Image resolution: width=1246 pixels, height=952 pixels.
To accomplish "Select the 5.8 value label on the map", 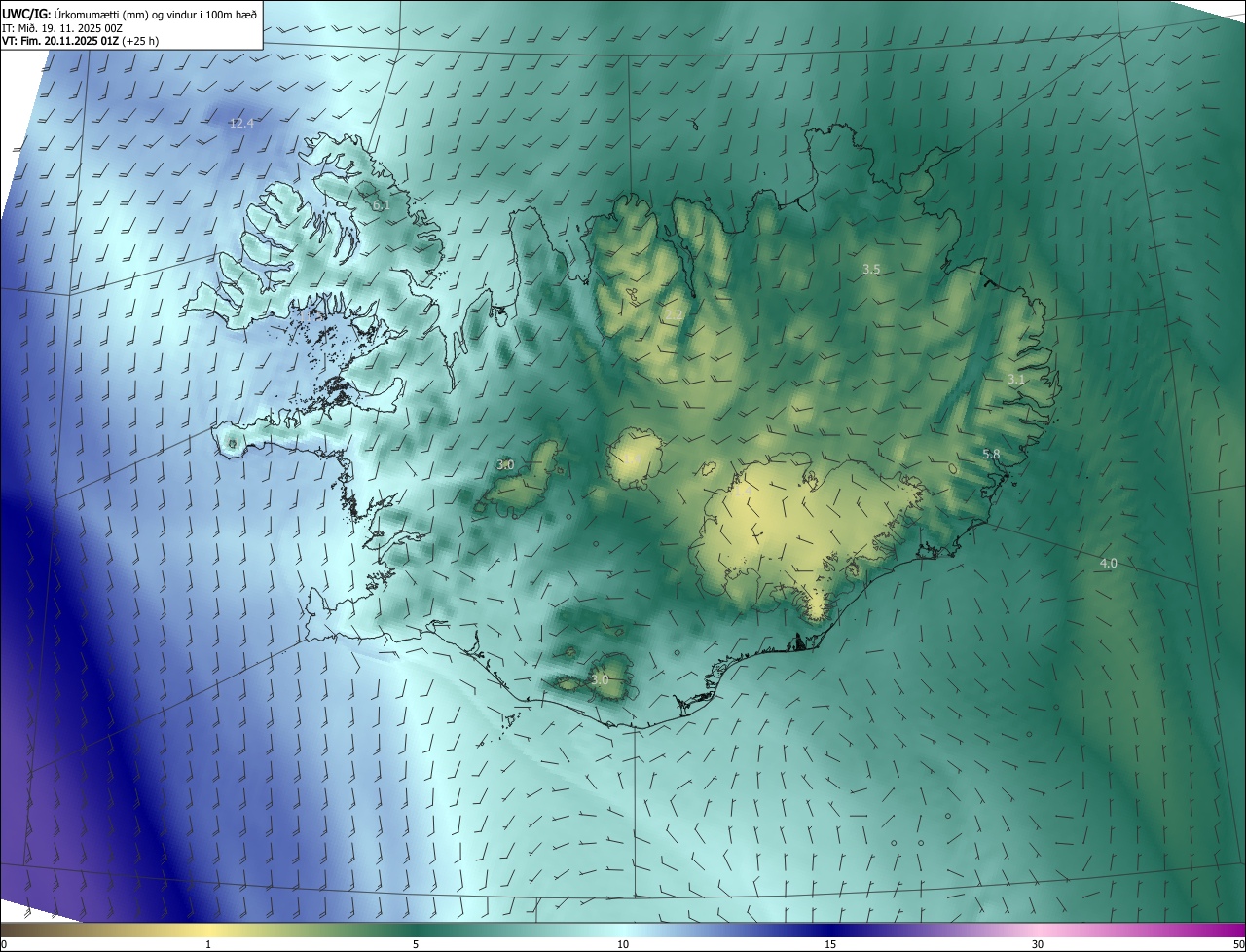I will pyautogui.click(x=991, y=455).
